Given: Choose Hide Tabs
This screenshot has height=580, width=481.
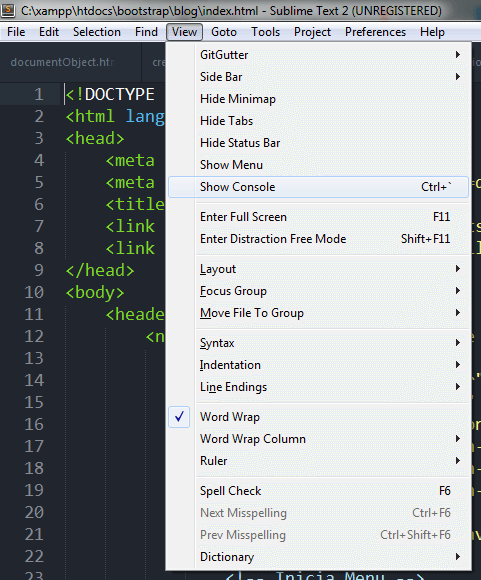Looking at the screenshot, I should 319,121.
